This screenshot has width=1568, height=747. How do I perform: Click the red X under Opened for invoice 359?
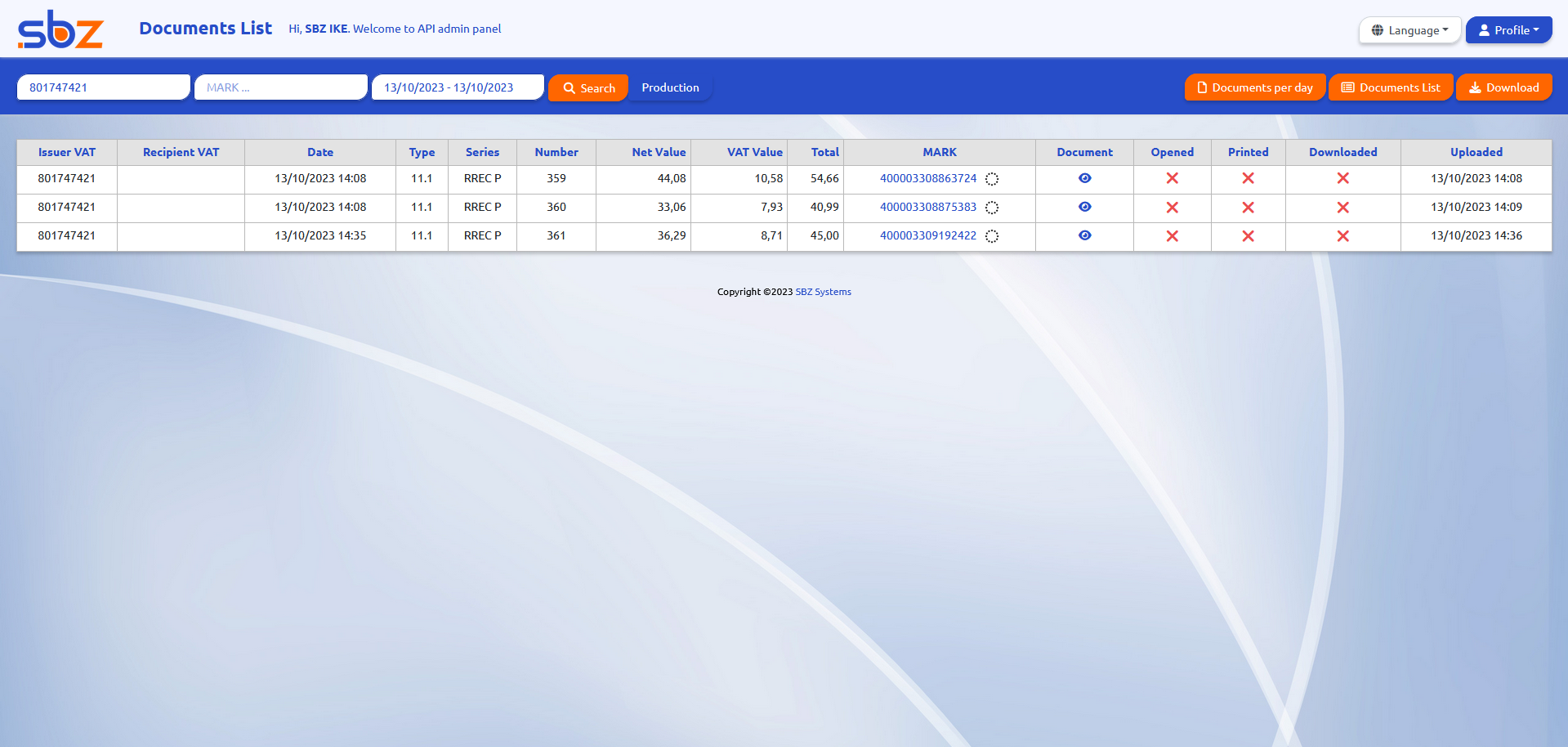pos(1172,178)
